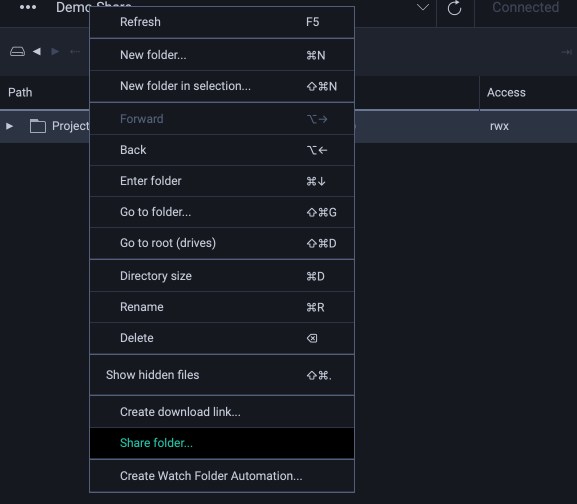Screen dimensions: 577x504
Task: Select Enter folder menu item
Action: [222, 181]
